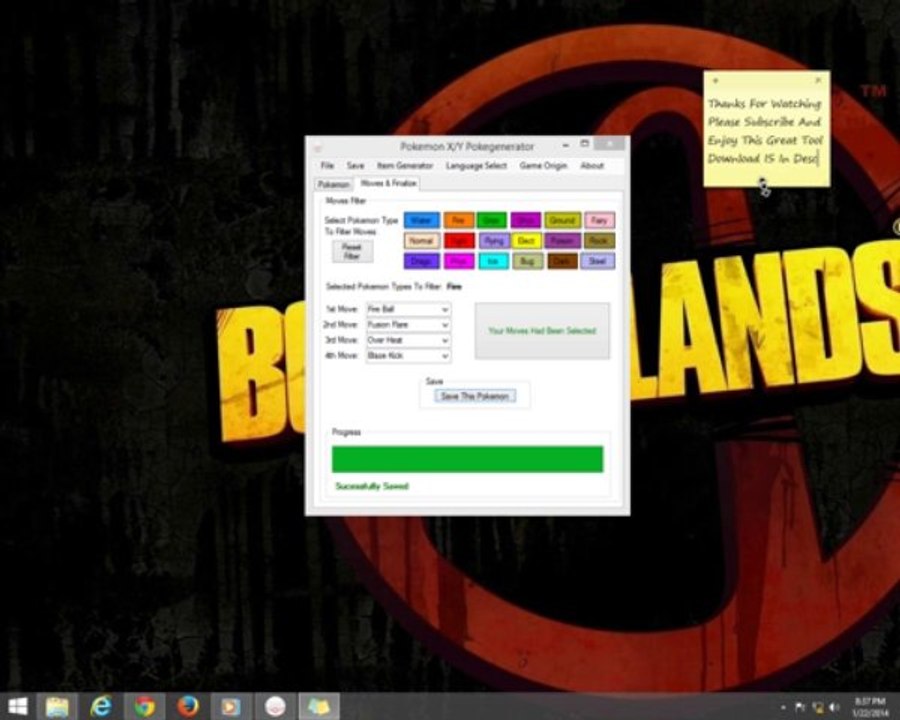Switch to the Pokemon tab
900x720 pixels.
click(x=333, y=184)
